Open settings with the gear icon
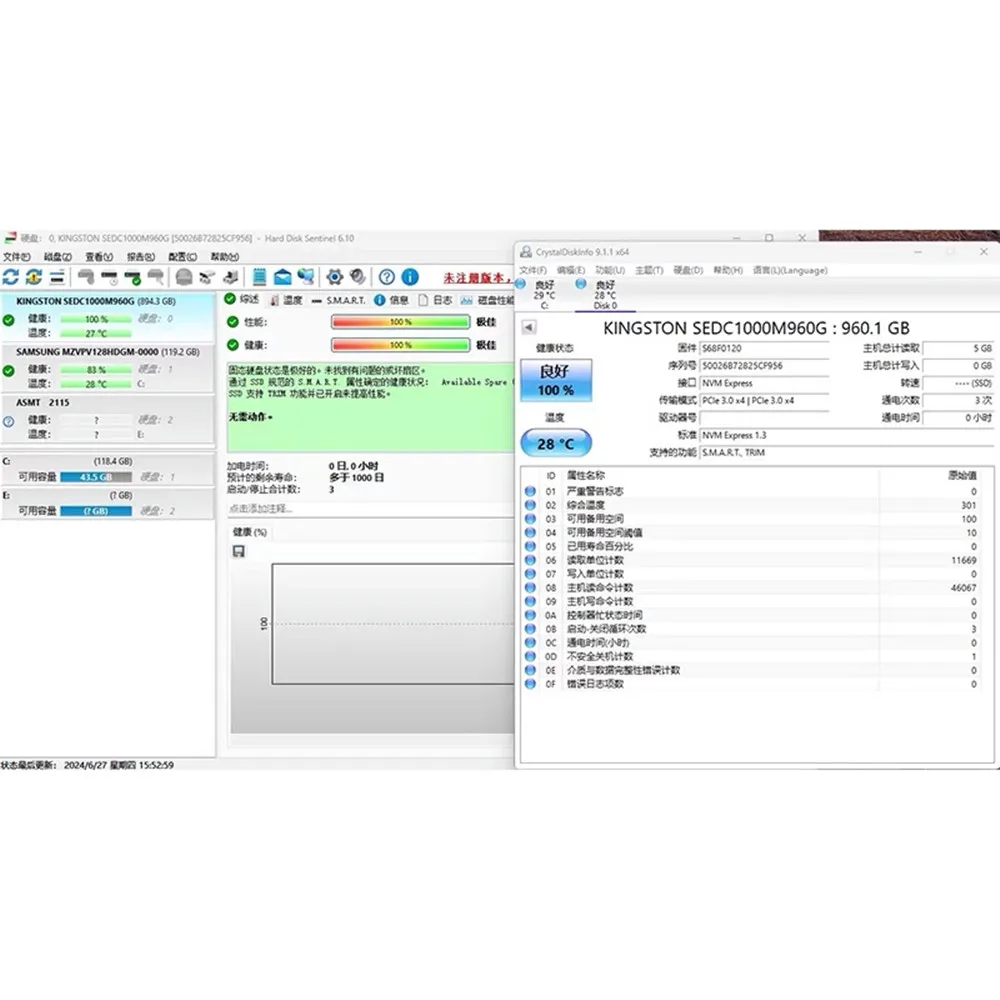 click(335, 277)
